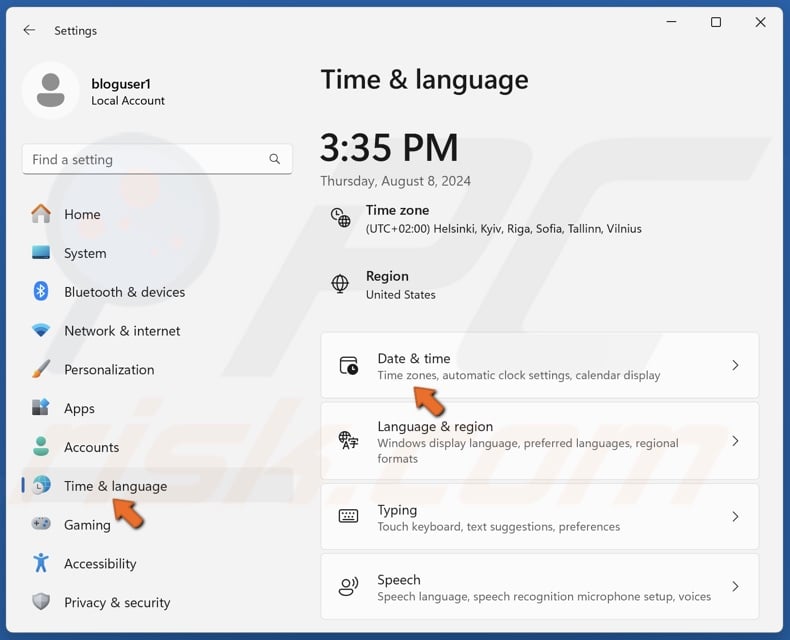
Task: Open Privacy & security settings
Action: 157,602
